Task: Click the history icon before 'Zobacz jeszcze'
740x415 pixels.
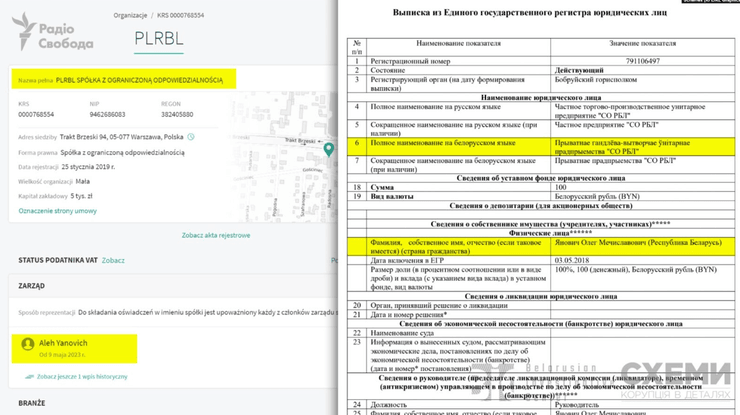Action: (x=29, y=377)
